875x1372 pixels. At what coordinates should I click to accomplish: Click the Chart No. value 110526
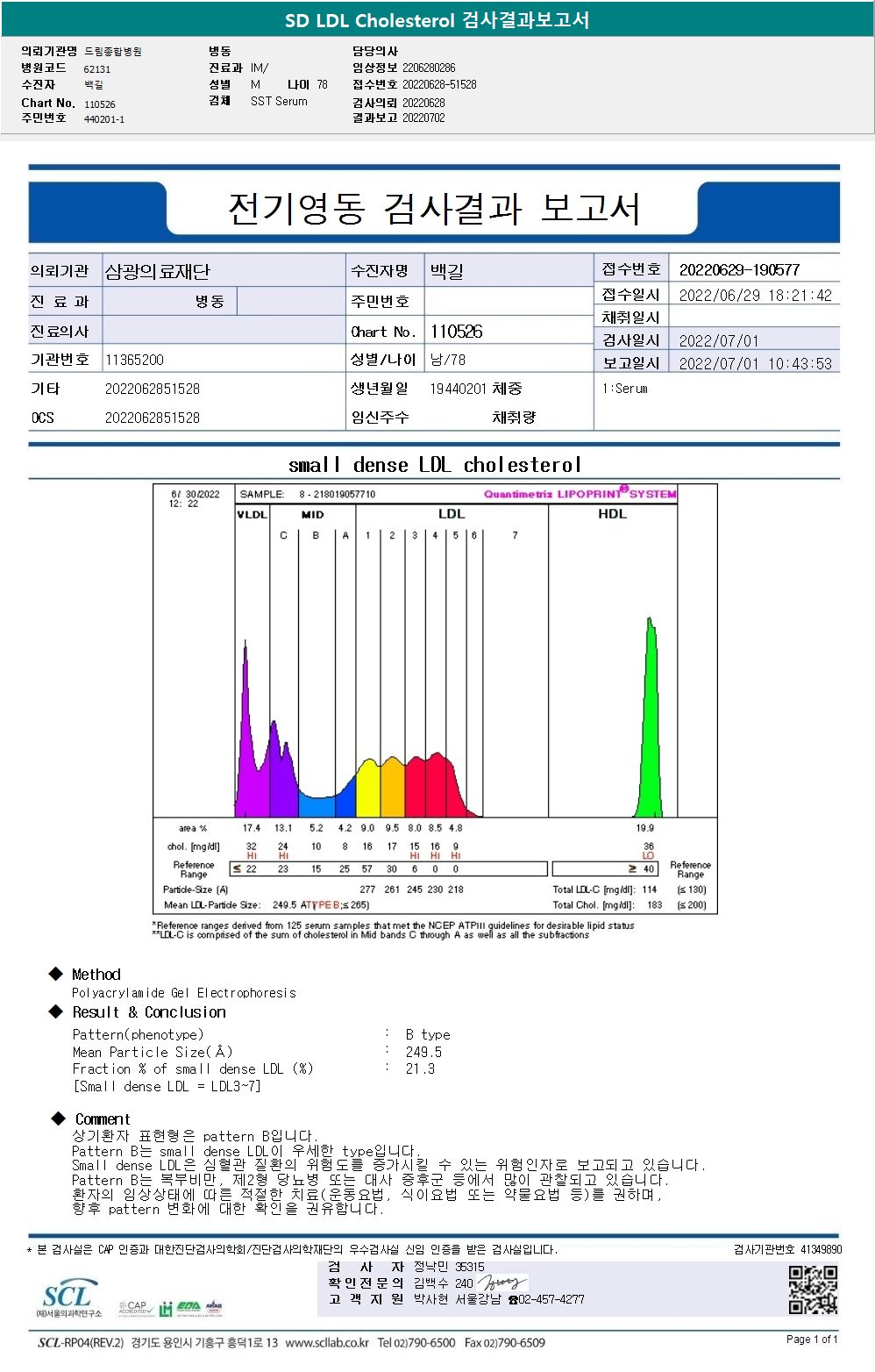tap(456, 332)
